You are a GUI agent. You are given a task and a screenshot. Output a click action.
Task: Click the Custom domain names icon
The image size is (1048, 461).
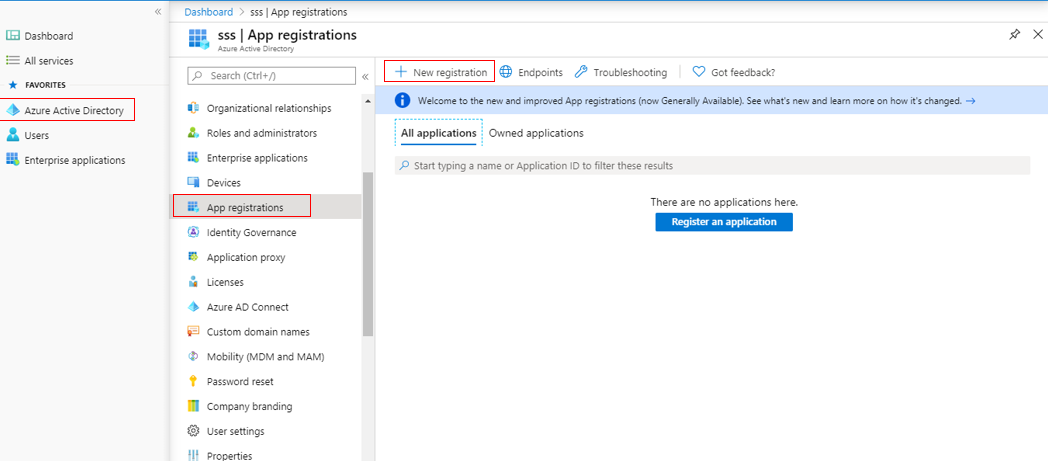(x=194, y=331)
